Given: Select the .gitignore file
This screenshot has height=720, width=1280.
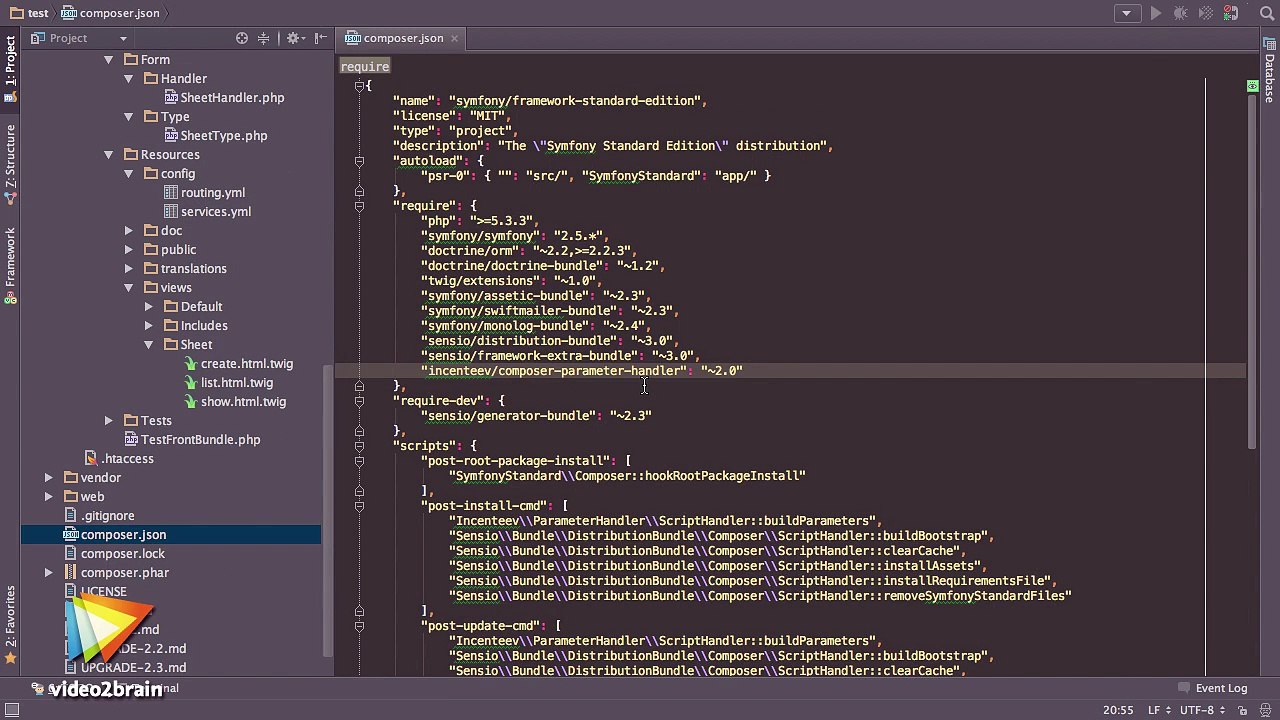Looking at the screenshot, I should pyautogui.click(x=98, y=516).
